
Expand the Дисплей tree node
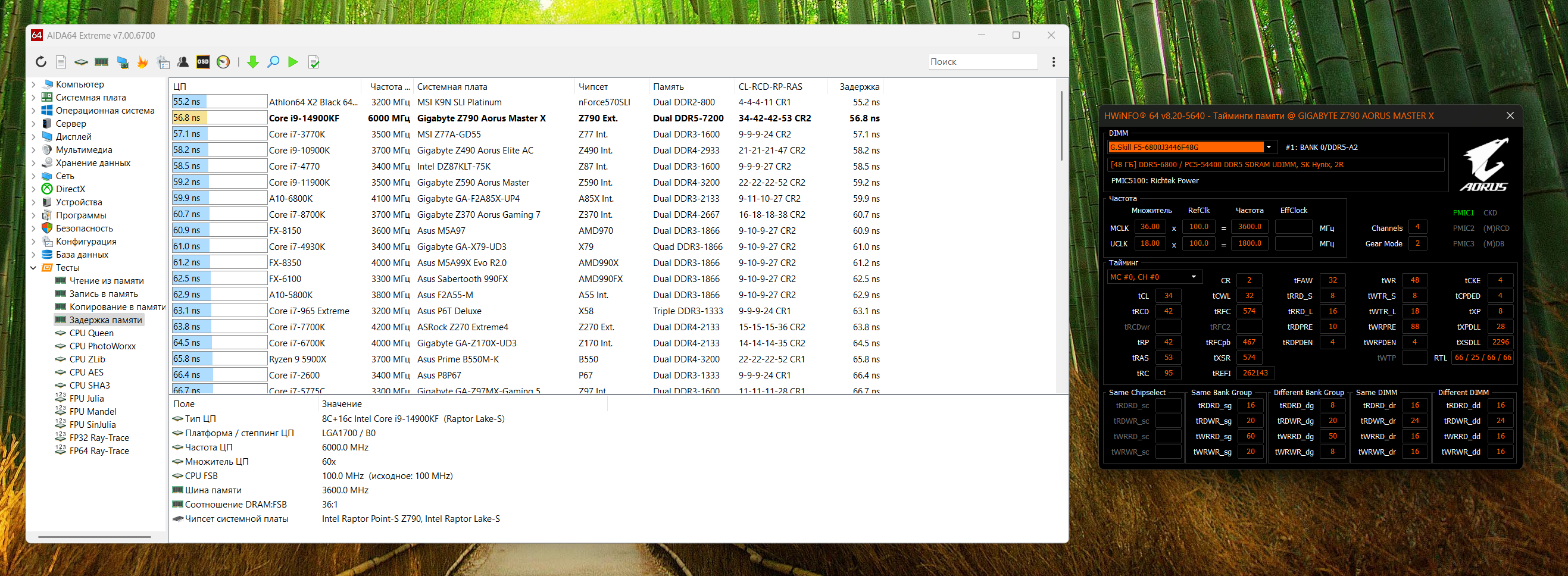33,136
